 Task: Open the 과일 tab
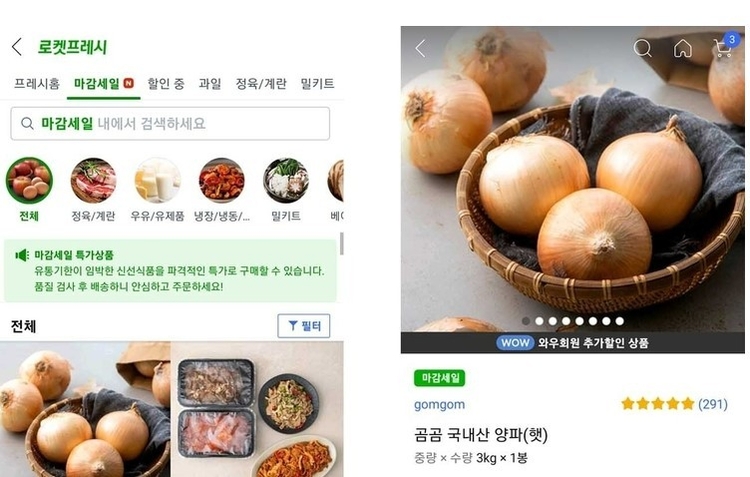[210, 84]
